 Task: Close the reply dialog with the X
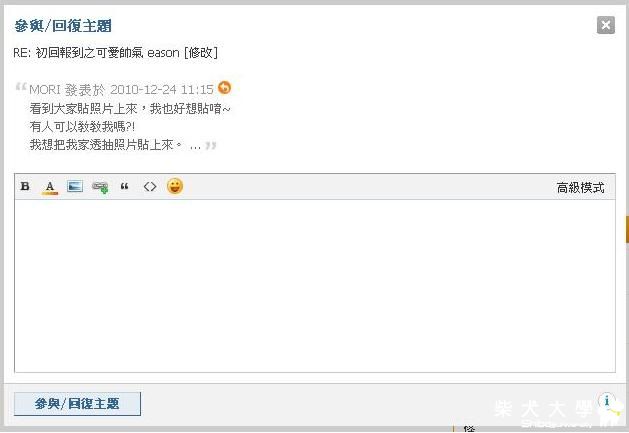(606, 25)
